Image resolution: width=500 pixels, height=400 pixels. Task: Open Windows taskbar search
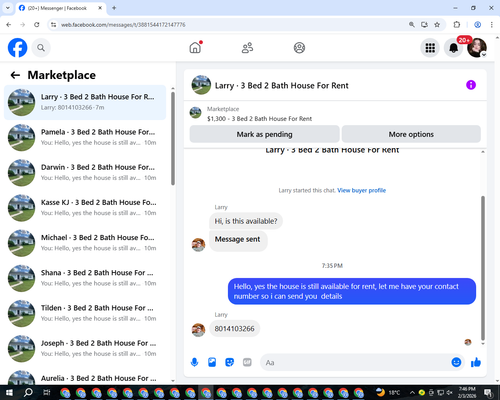pyautogui.click(x=28, y=393)
